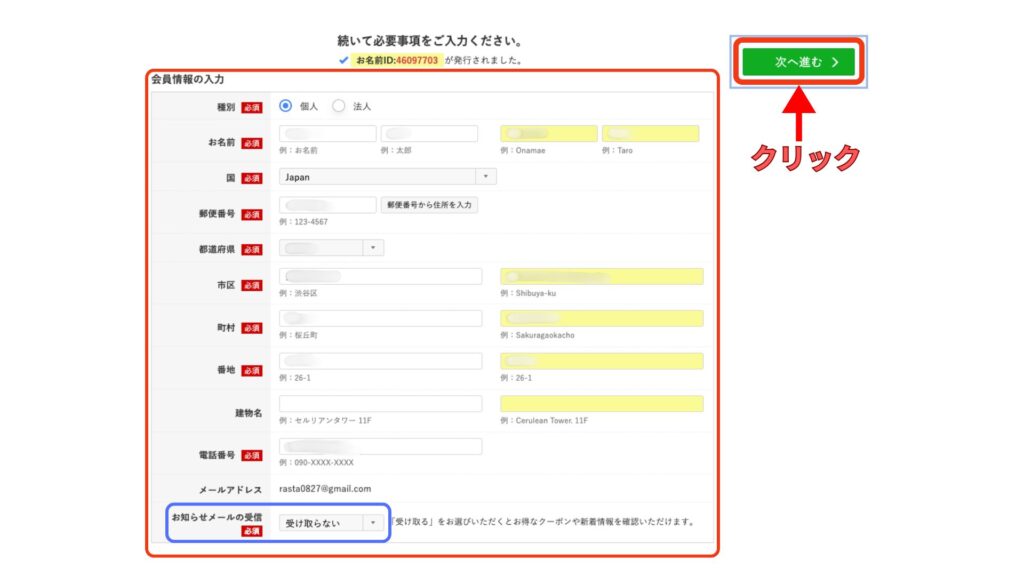Click the blue checkmark icon beside お名前ID
The height and width of the screenshot is (576, 1024).
pyautogui.click(x=344, y=60)
